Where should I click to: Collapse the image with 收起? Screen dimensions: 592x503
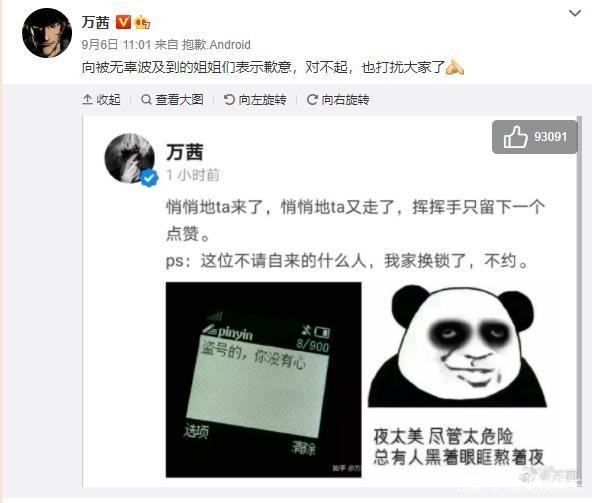tap(101, 100)
